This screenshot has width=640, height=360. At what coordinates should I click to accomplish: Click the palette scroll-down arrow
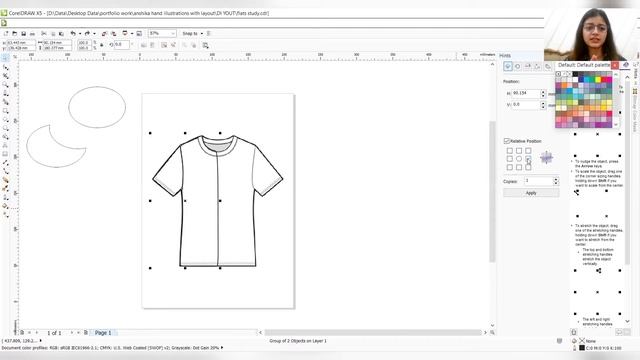616,124
